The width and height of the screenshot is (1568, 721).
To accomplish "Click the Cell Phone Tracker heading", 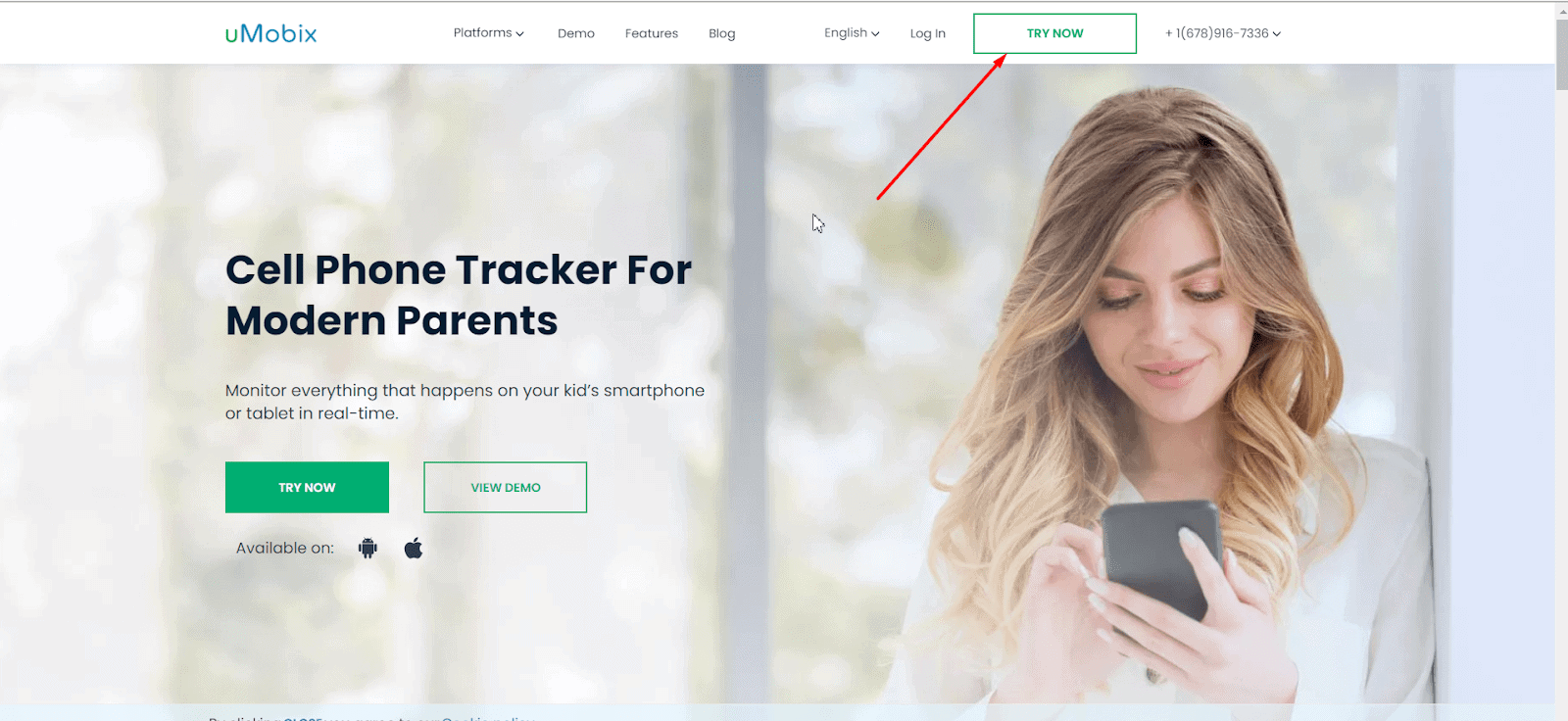I will click(459, 295).
